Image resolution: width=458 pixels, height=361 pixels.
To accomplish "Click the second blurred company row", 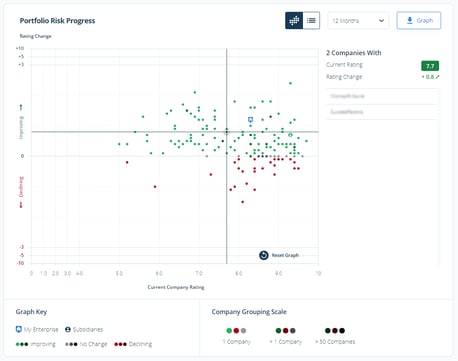I will (x=382, y=112).
